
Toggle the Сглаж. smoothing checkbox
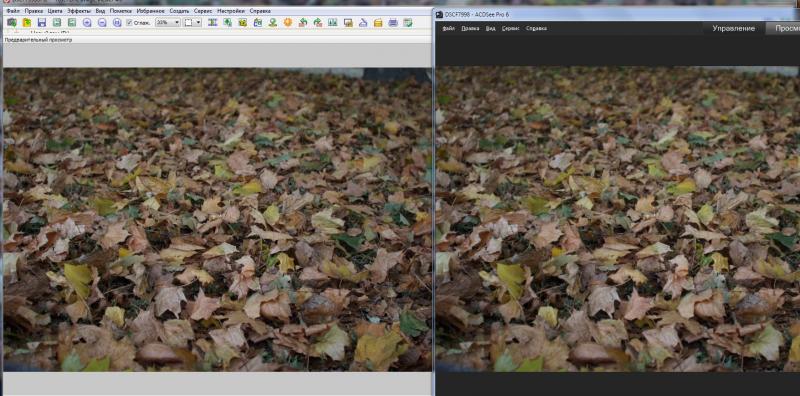coord(129,22)
